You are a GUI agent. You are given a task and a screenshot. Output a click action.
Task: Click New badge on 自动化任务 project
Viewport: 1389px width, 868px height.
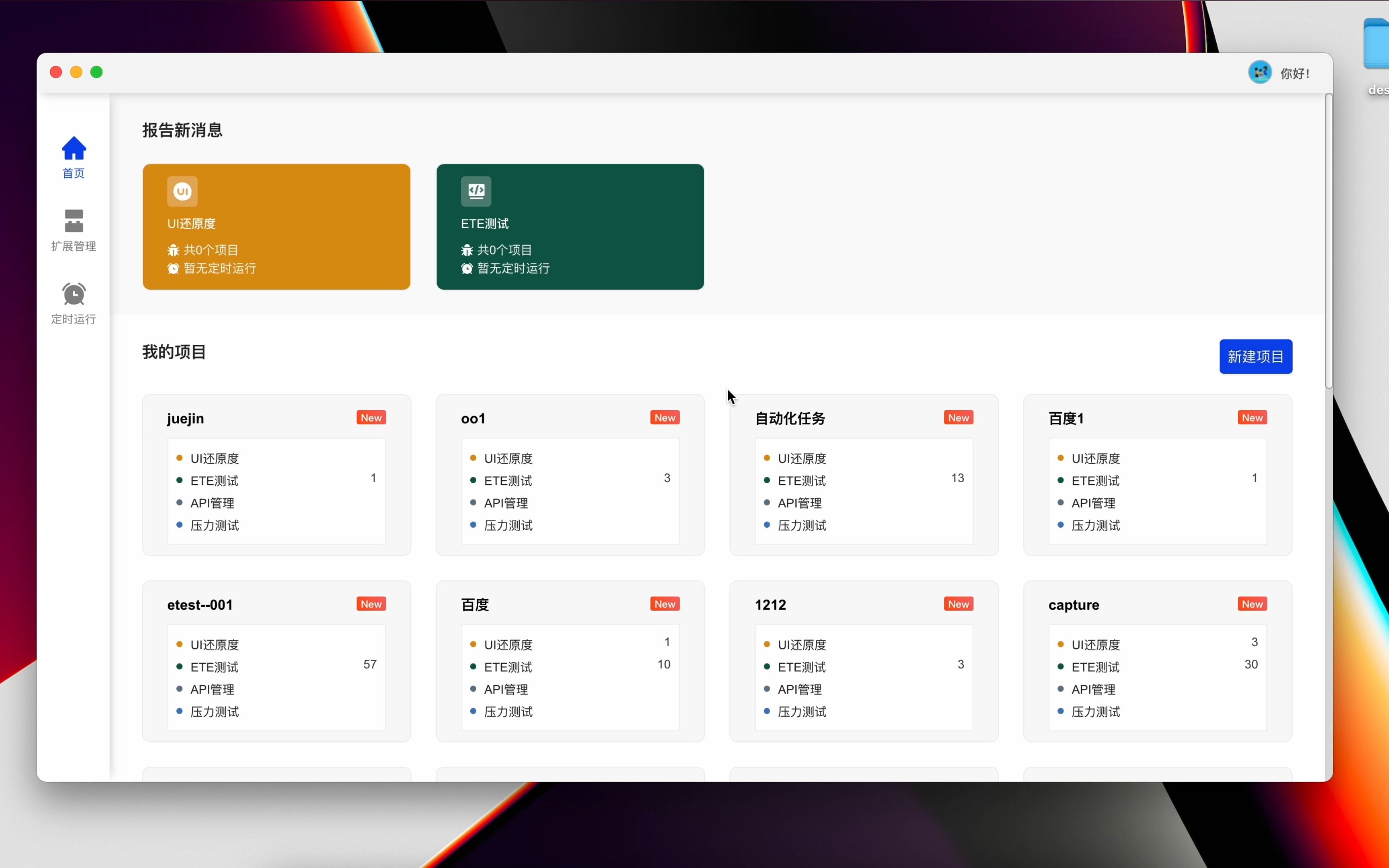(x=959, y=418)
